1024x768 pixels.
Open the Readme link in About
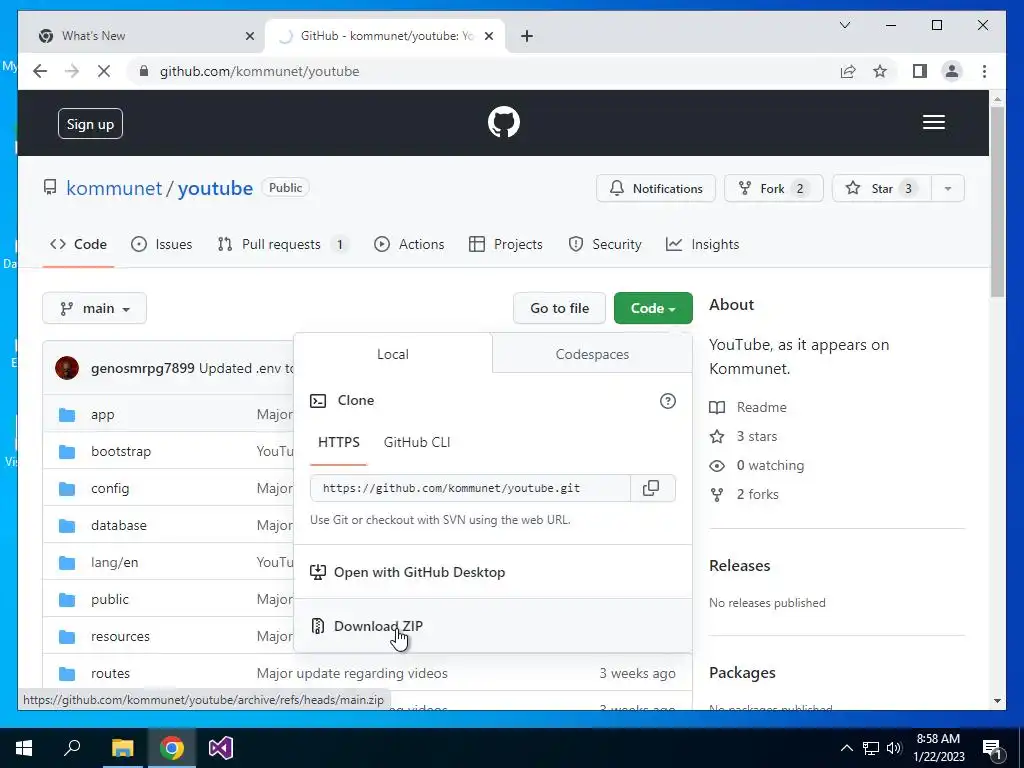761,408
